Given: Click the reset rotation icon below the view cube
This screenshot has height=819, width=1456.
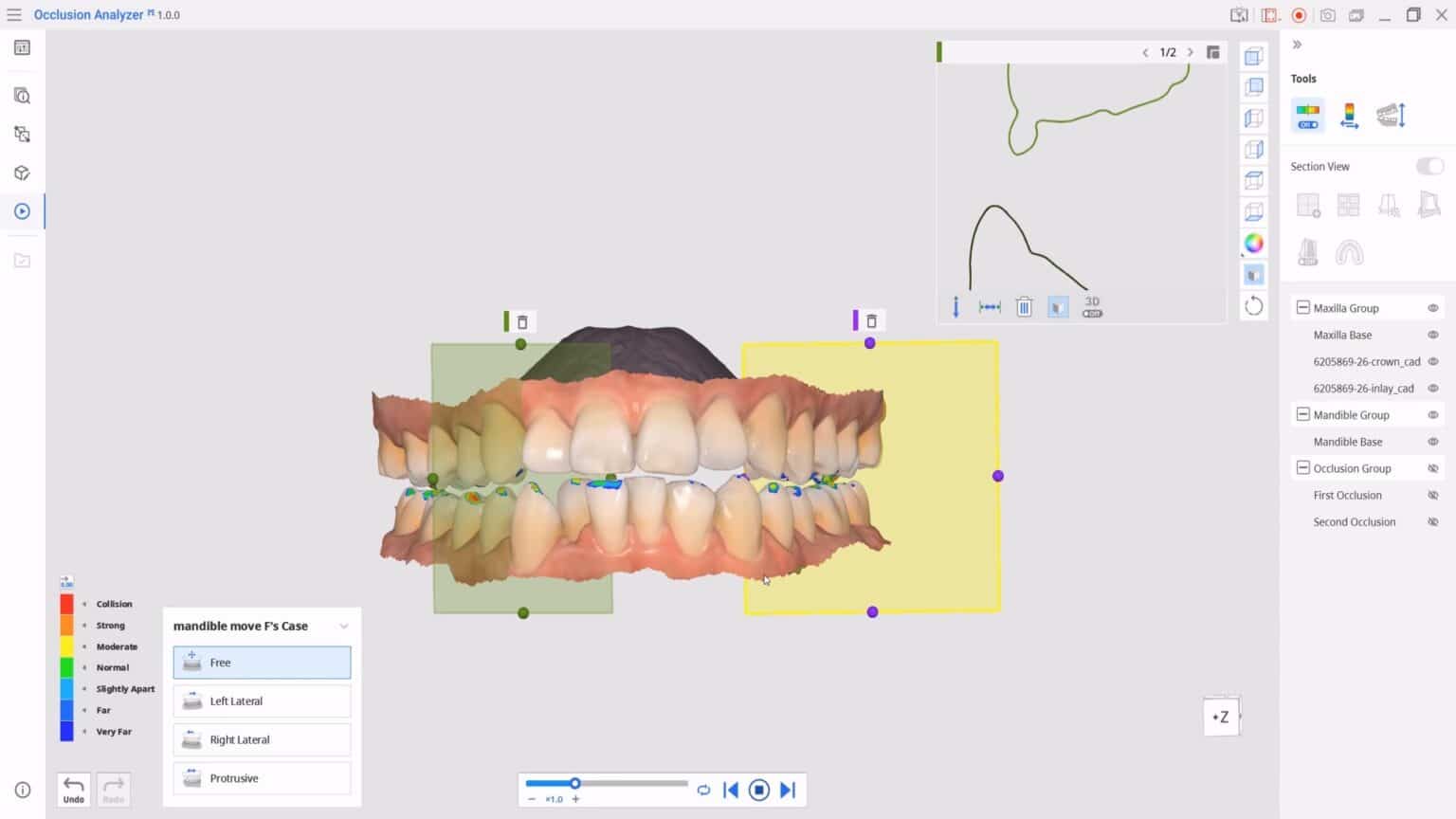Looking at the screenshot, I should coord(1253,305).
